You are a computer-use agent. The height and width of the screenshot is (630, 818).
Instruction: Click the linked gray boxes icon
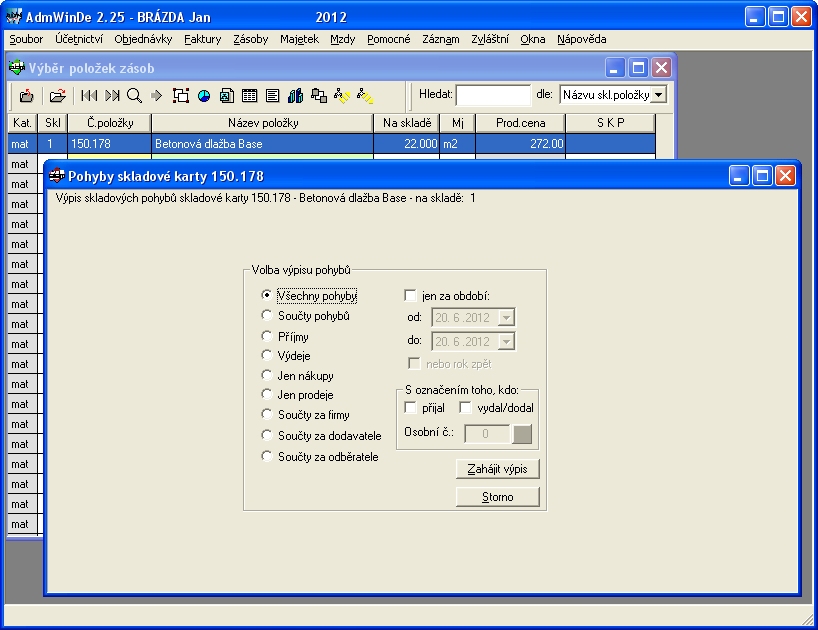(x=319, y=95)
